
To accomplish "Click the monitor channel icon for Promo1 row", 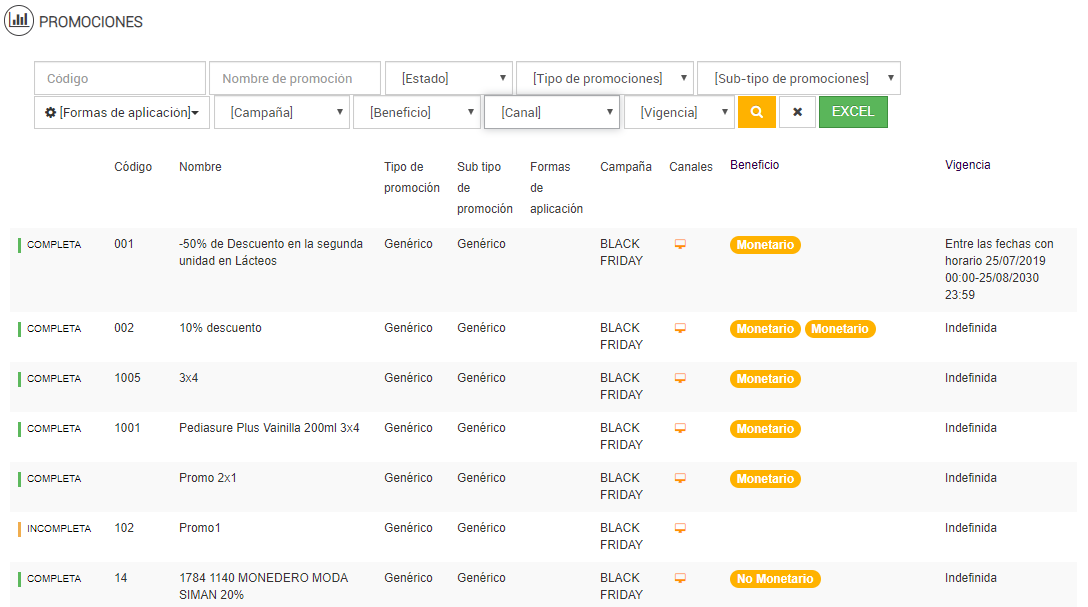I will point(680,528).
